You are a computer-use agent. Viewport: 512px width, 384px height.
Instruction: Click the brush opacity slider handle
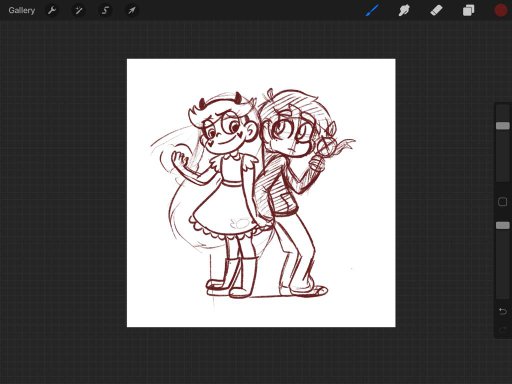[503, 225]
